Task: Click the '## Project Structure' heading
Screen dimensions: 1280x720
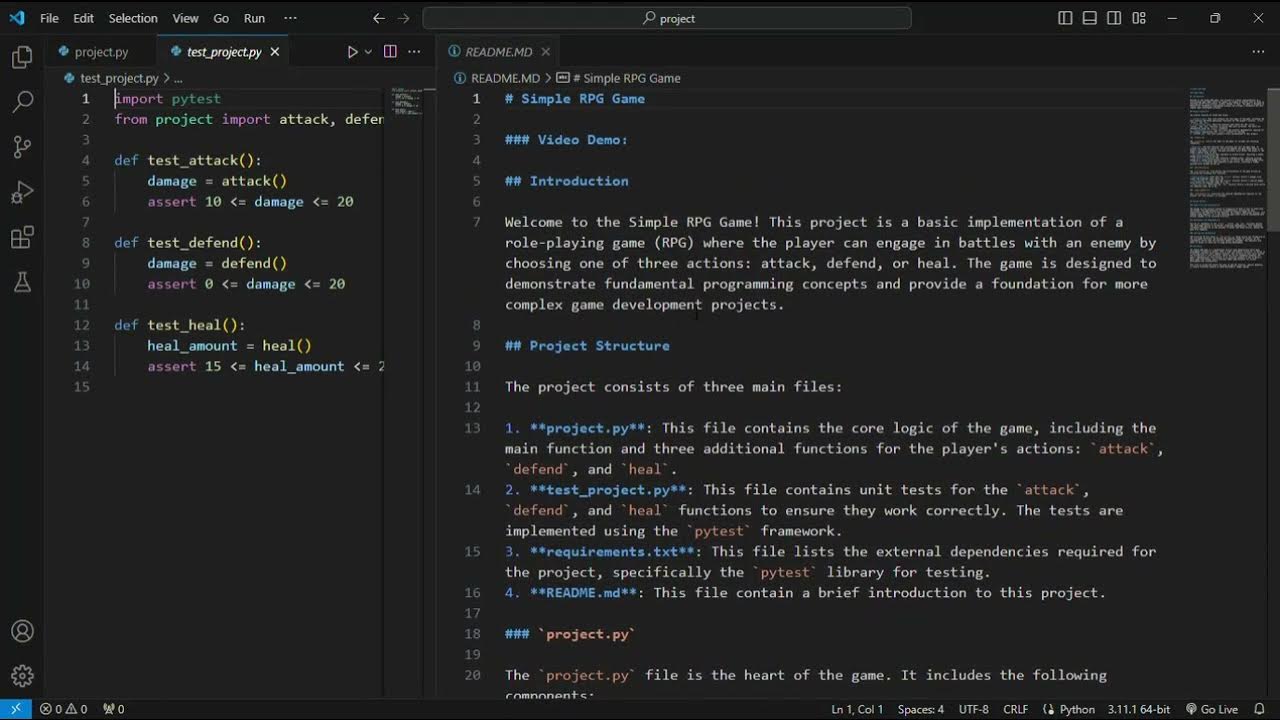Action: click(x=587, y=346)
